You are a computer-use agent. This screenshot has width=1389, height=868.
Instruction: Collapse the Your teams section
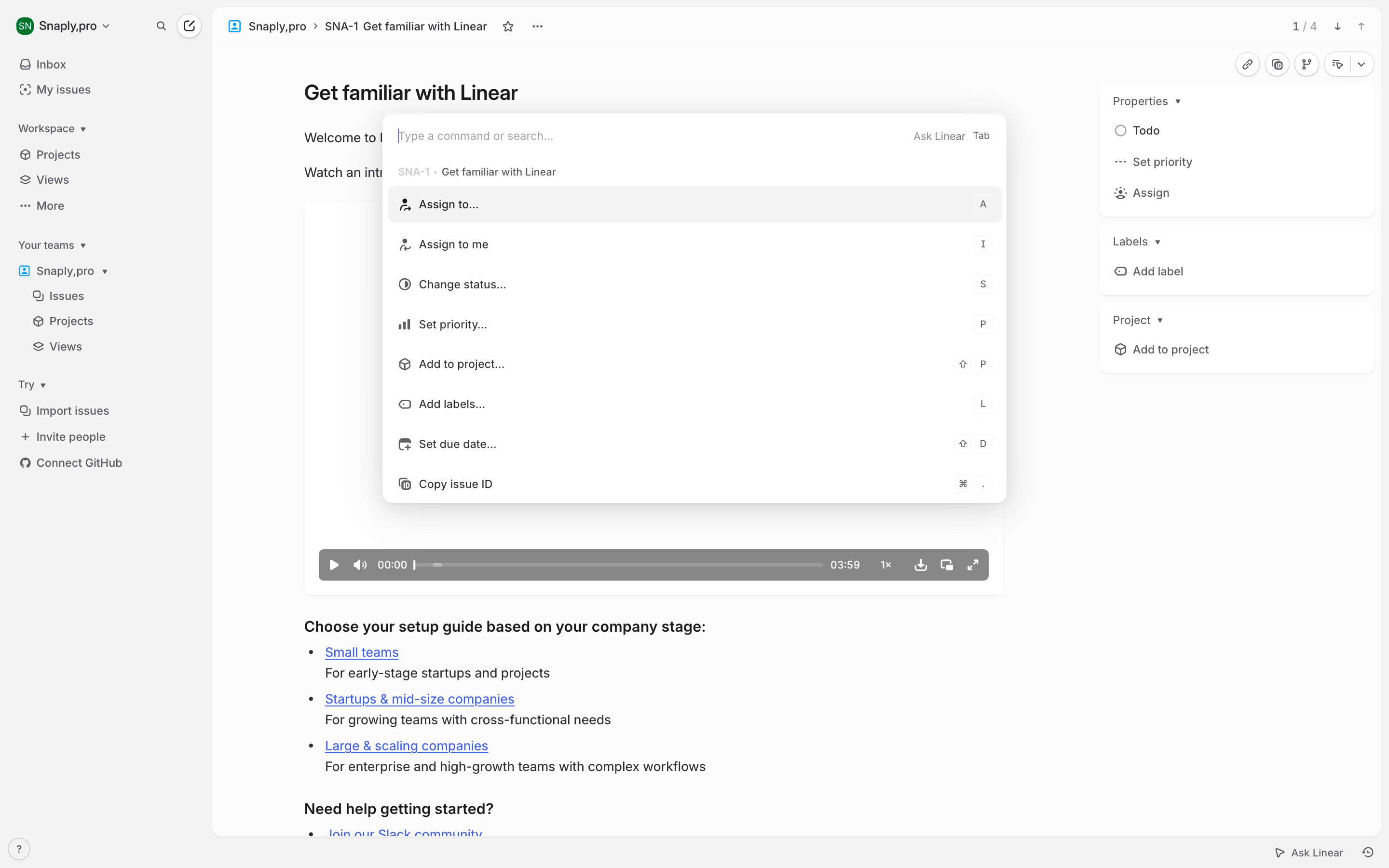[x=52, y=245]
